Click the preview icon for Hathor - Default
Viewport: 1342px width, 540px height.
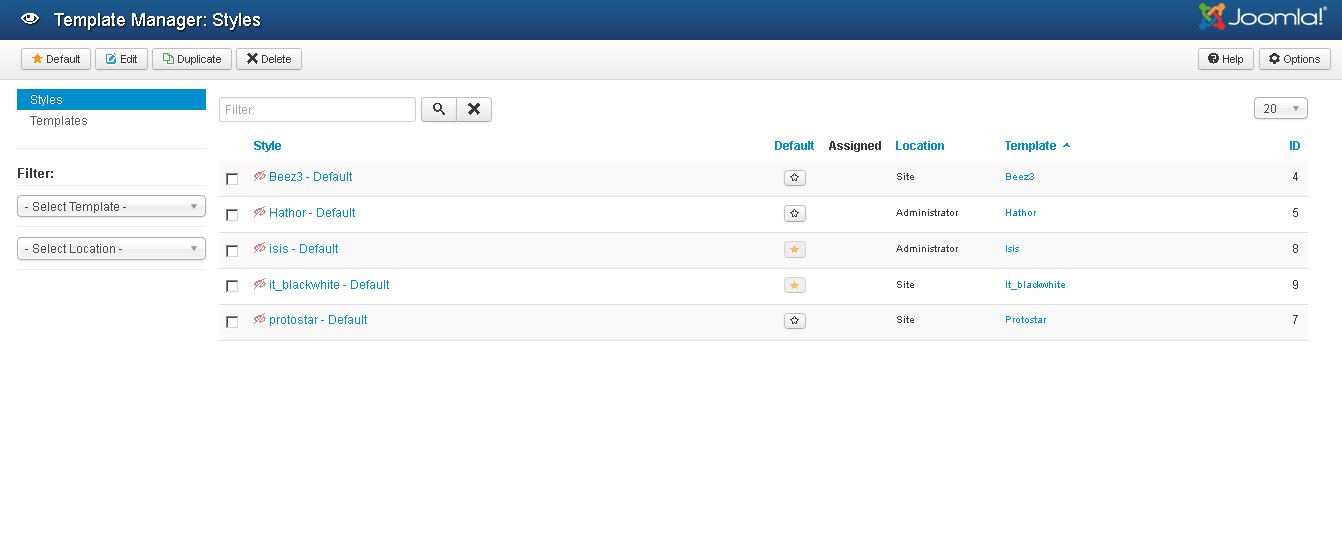[x=259, y=213]
